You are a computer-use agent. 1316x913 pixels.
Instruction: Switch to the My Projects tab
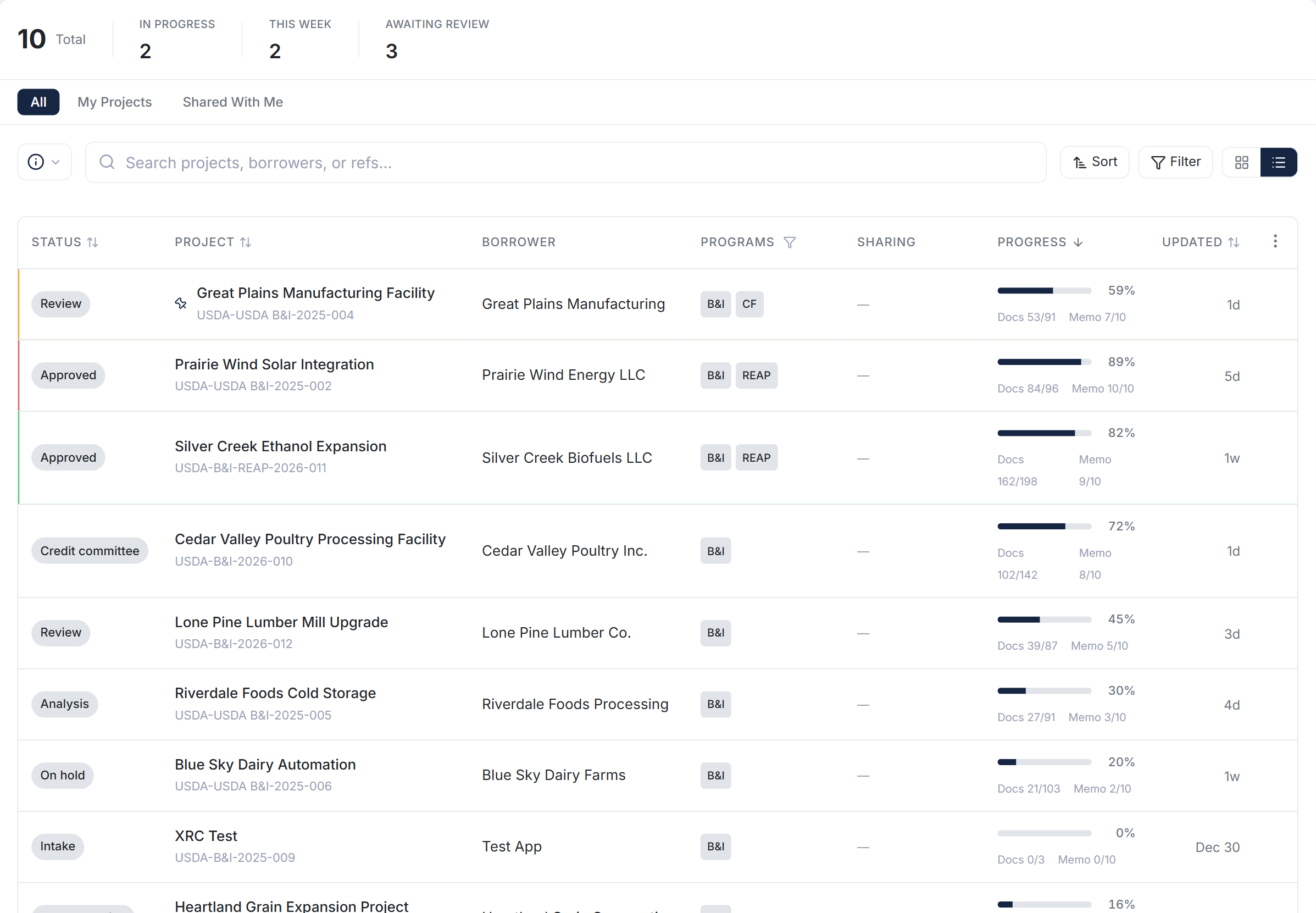[x=114, y=102]
